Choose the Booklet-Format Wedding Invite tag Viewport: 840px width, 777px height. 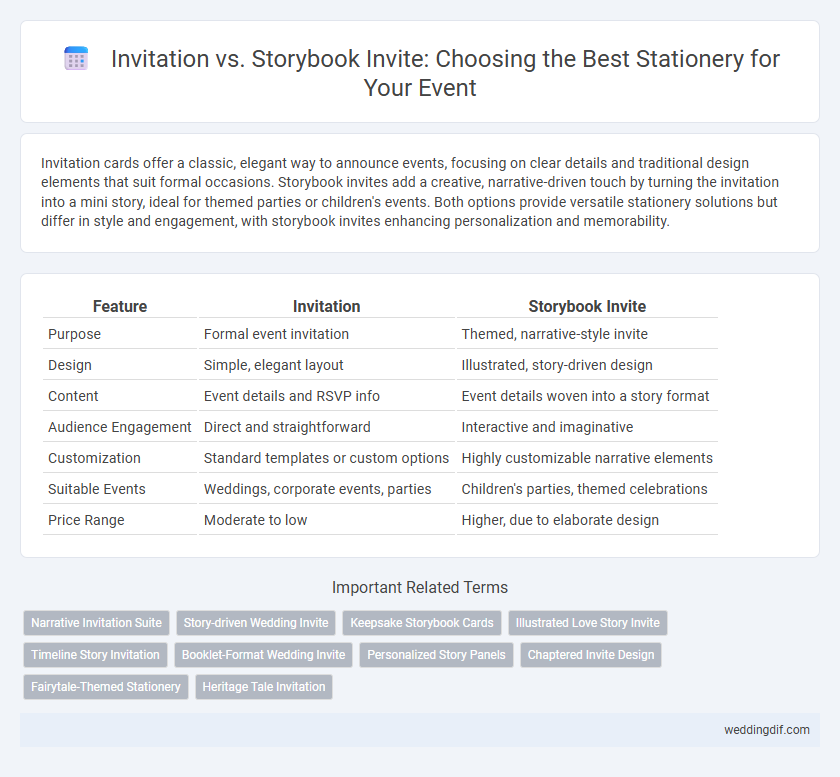[x=264, y=655]
